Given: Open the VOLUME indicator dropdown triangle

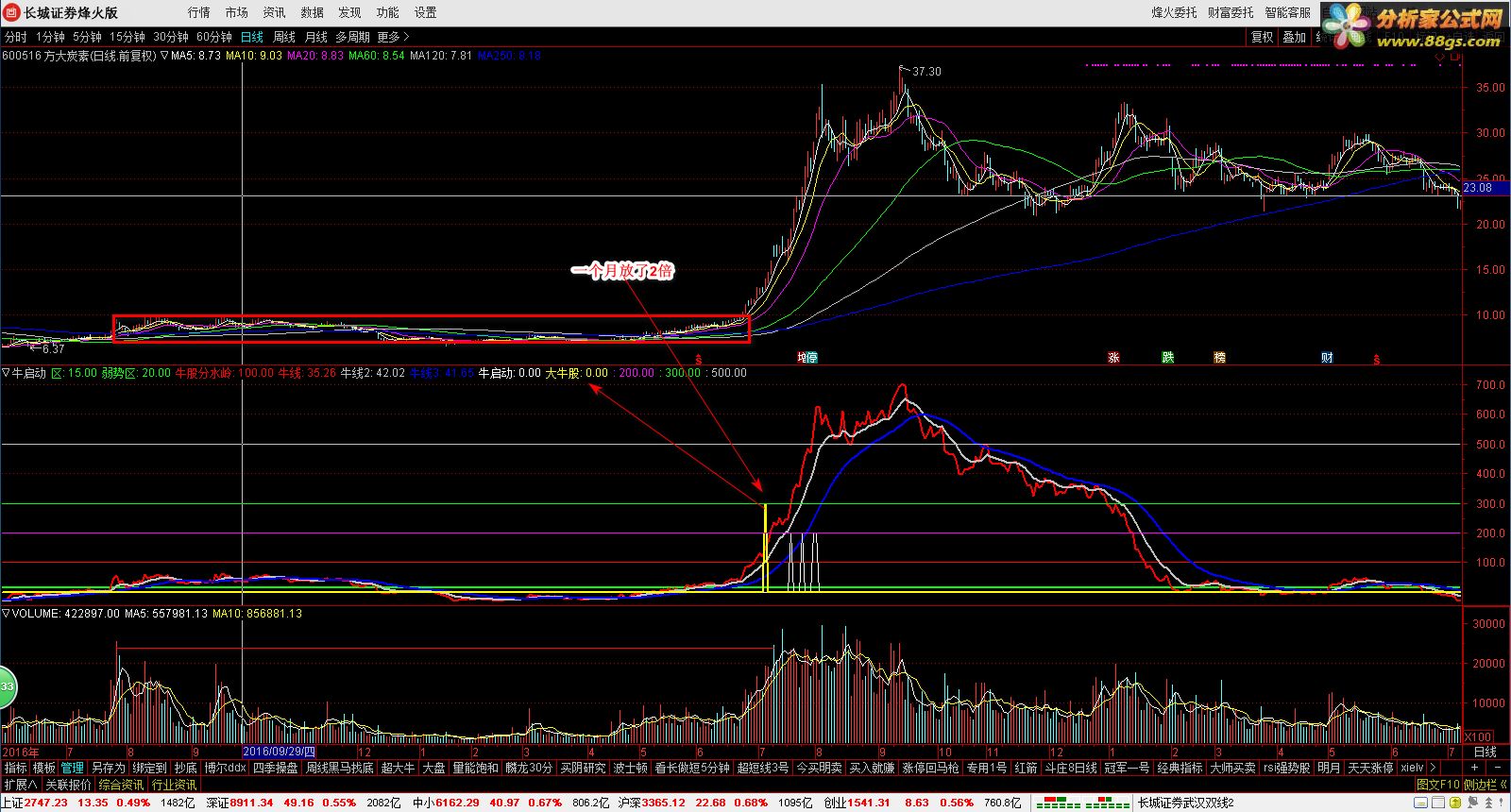Looking at the screenshot, I should point(6,614).
